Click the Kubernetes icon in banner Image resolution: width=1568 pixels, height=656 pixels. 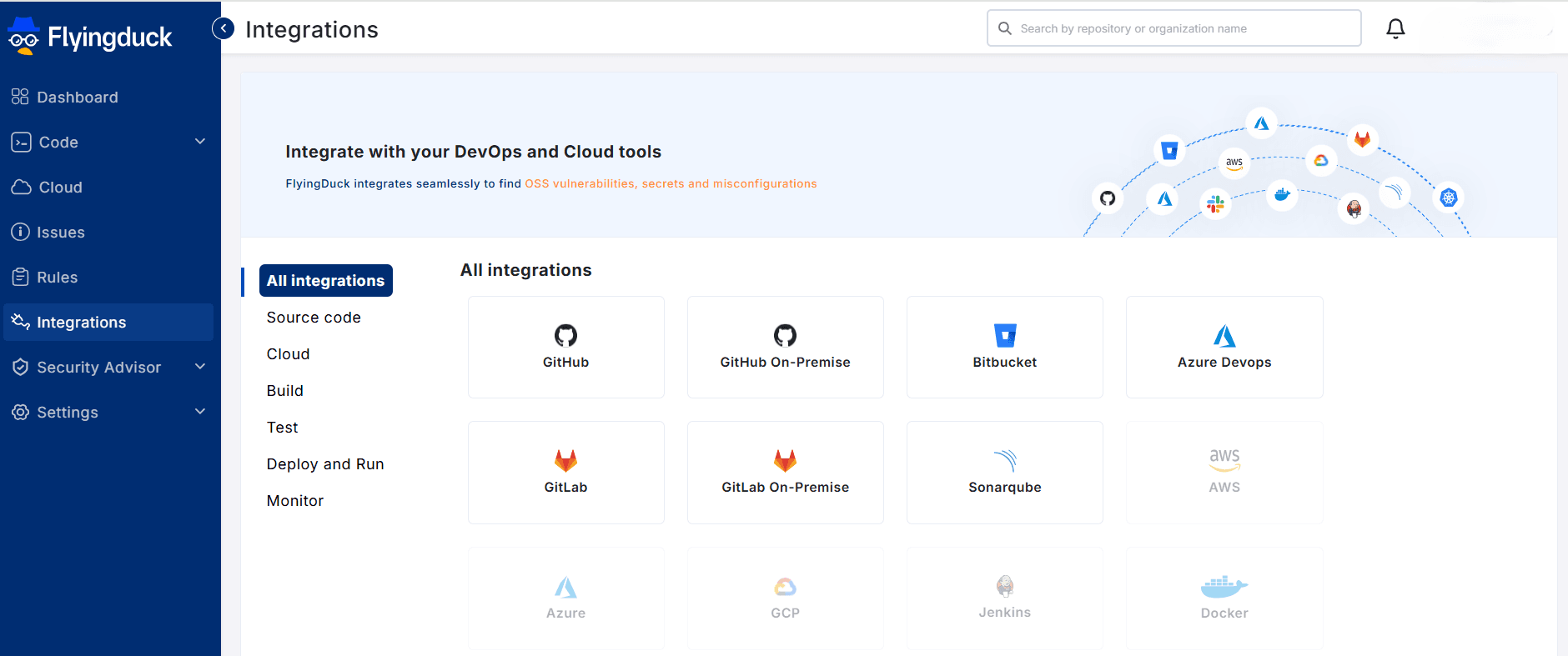coord(1449,198)
